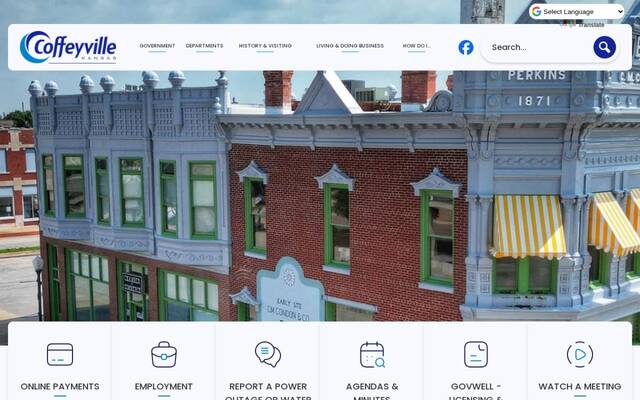This screenshot has width=640, height=400.
Task: Open the History & Visiting menu
Action: pyautogui.click(x=265, y=46)
